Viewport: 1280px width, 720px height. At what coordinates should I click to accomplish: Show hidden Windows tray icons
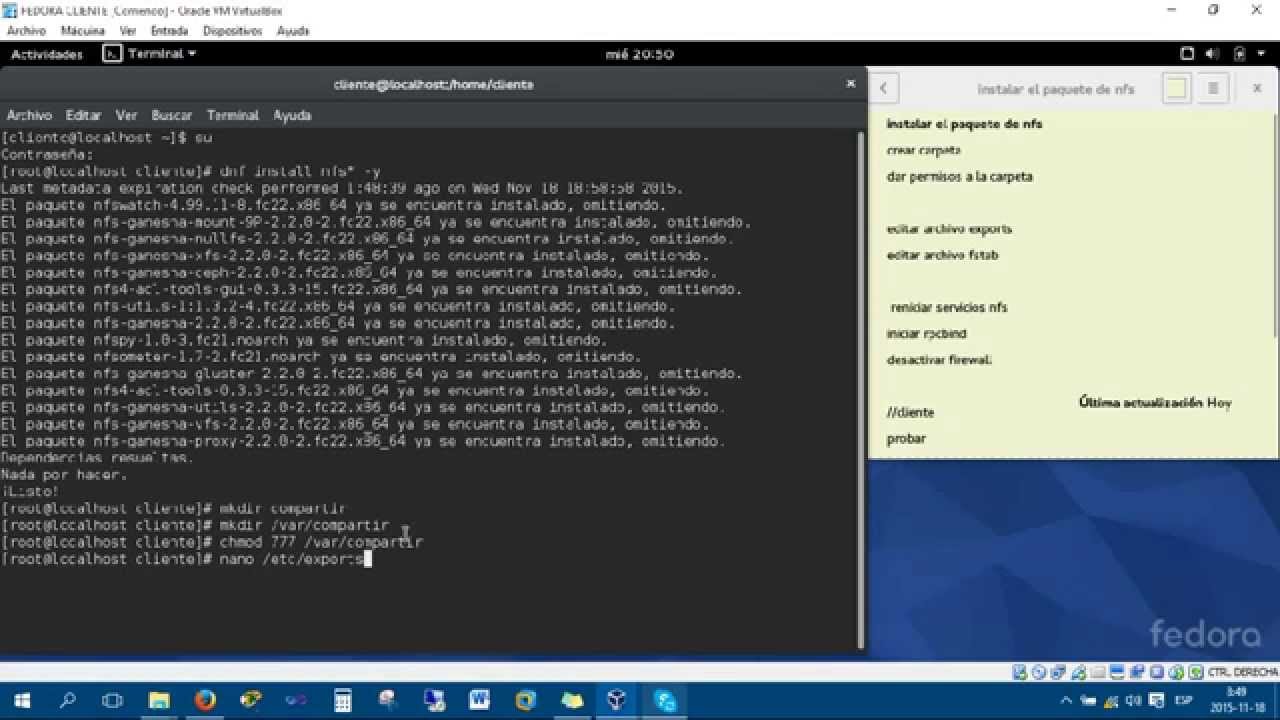pos(1068,700)
